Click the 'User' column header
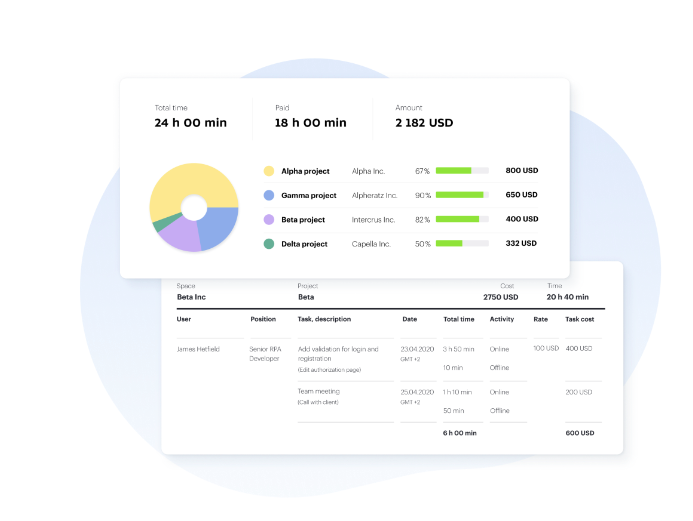This screenshot has height=521, width=693. (184, 319)
